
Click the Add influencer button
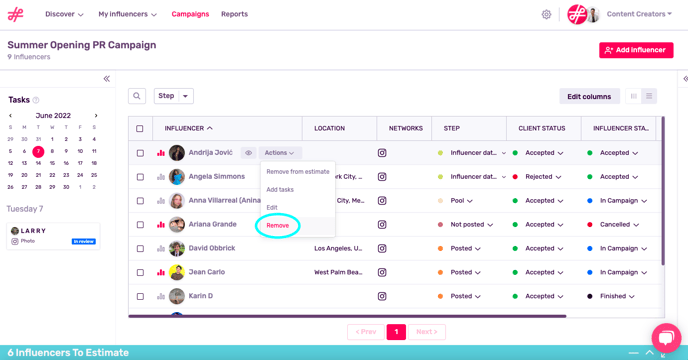(x=636, y=50)
